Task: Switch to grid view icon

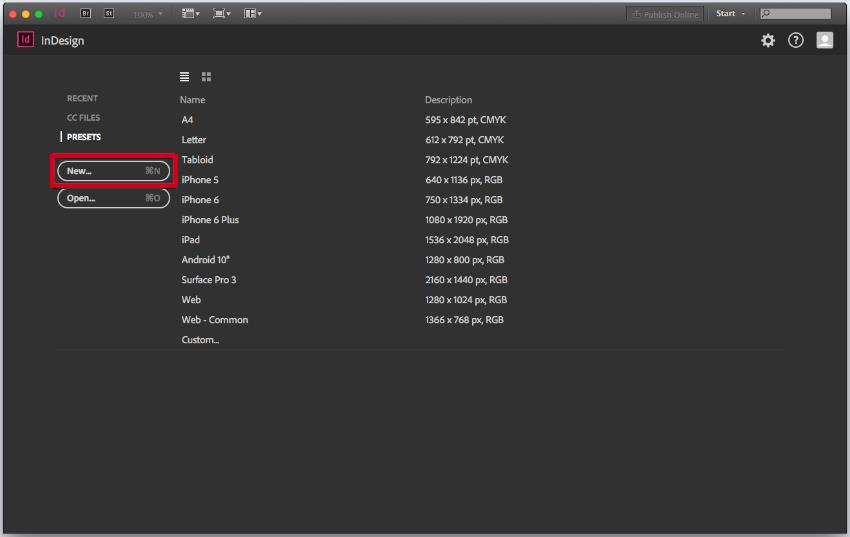Action: [x=207, y=77]
